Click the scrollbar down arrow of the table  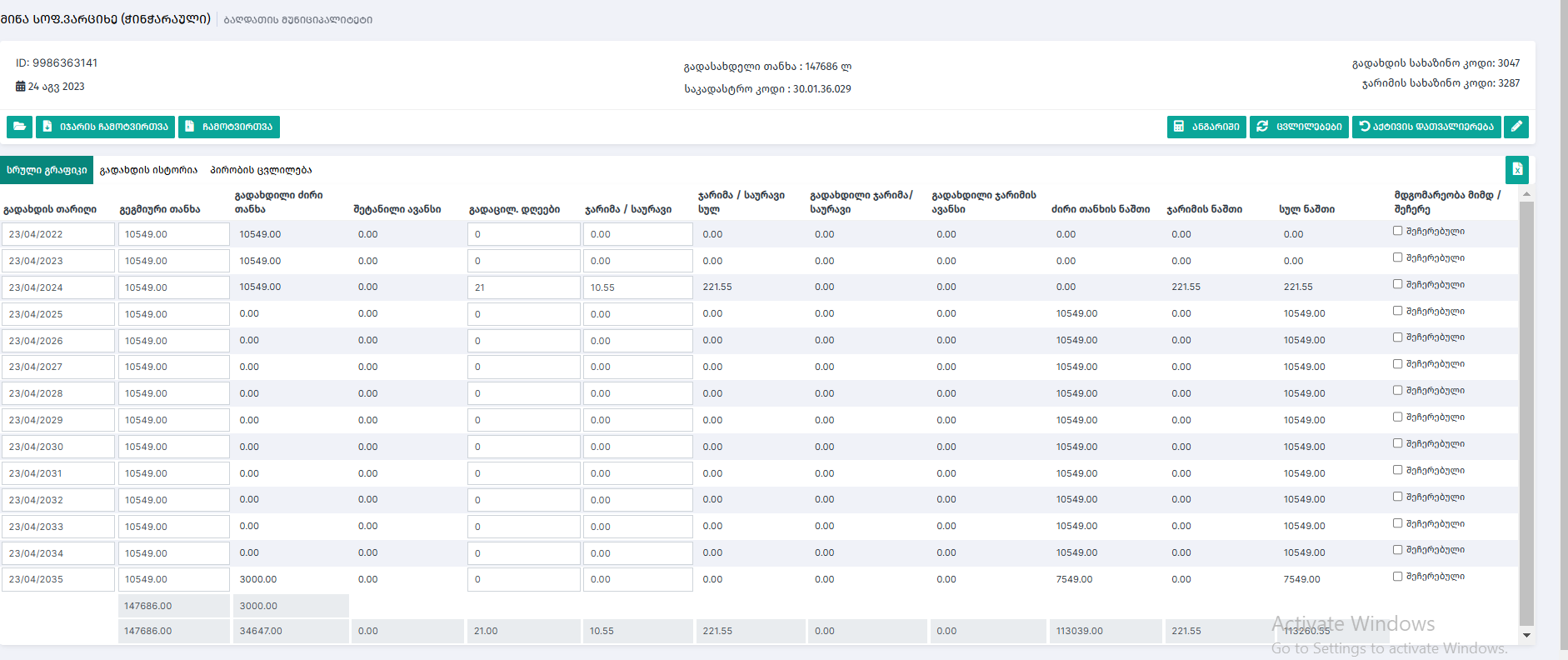coord(1526,635)
